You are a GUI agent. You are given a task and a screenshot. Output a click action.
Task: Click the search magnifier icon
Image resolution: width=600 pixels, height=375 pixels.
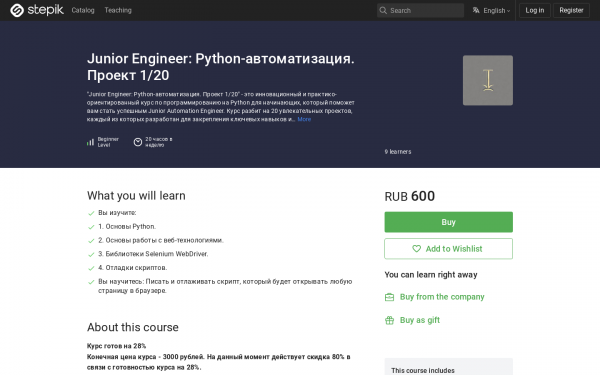click(x=383, y=10)
